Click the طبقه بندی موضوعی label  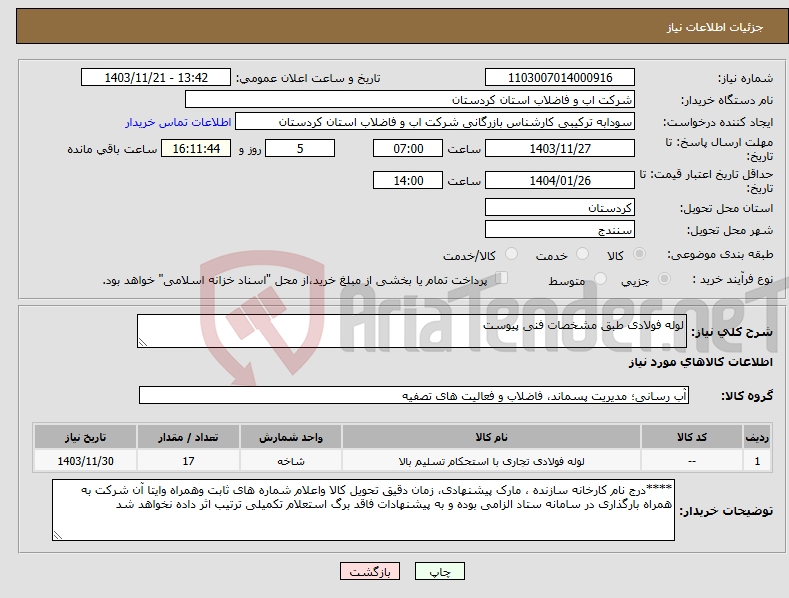click(x=720, y=255)
